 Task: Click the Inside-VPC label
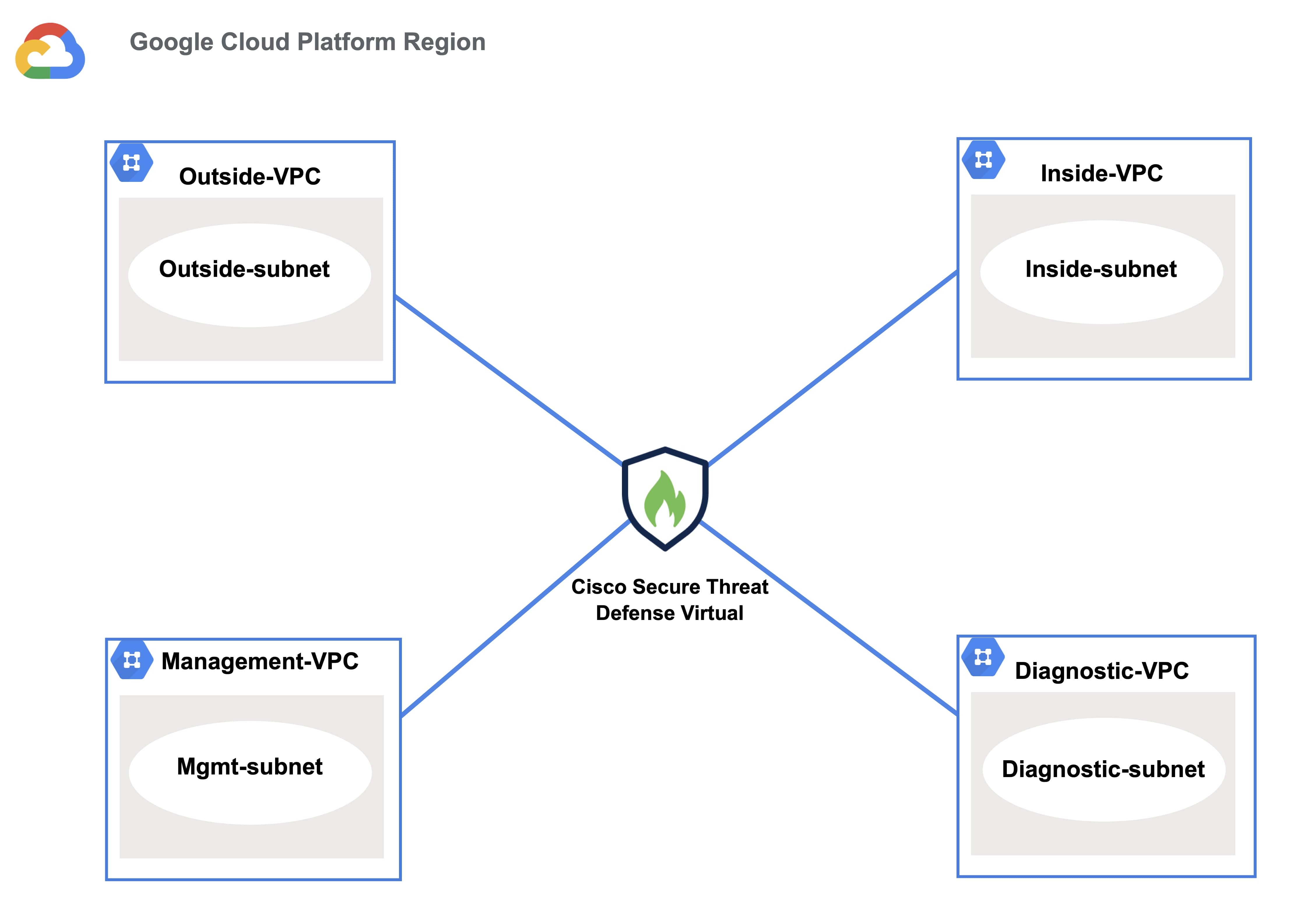coord(1101,173)
